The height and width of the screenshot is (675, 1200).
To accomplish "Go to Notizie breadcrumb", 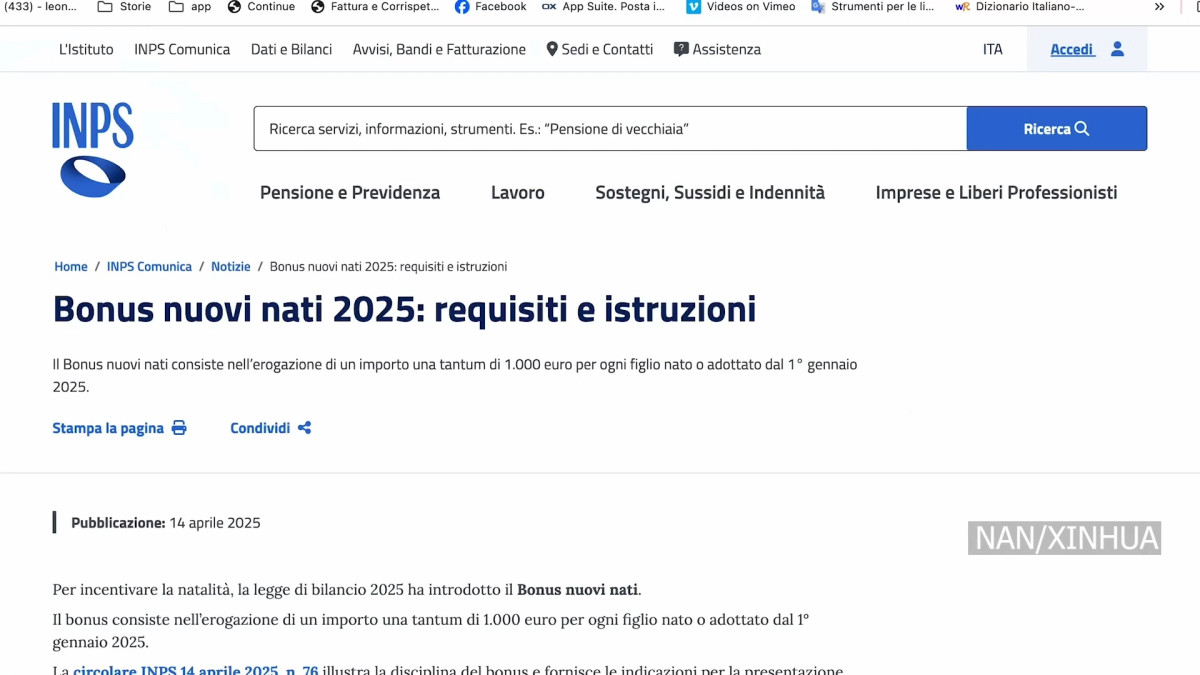I will tap(231, 267).
